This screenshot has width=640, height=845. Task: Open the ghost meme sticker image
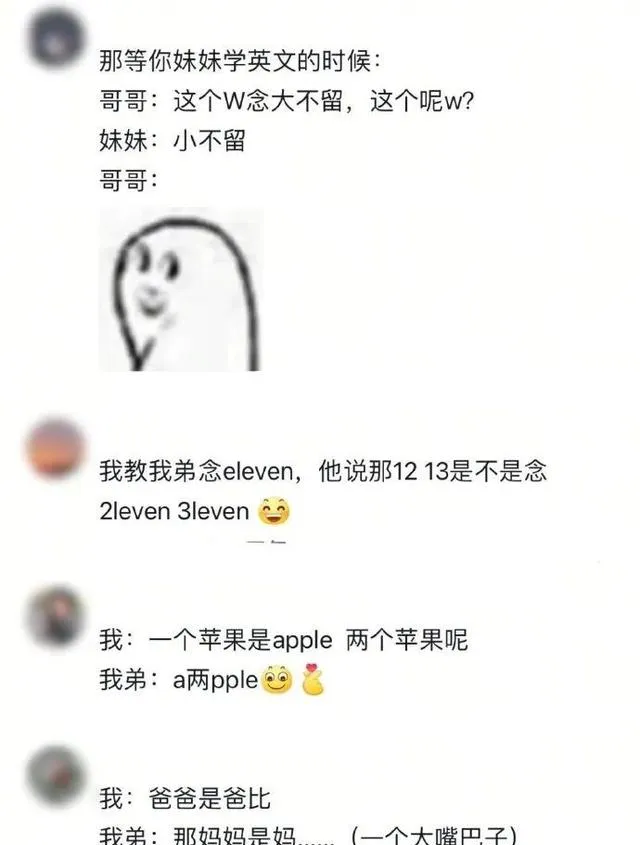click(180, 290)
